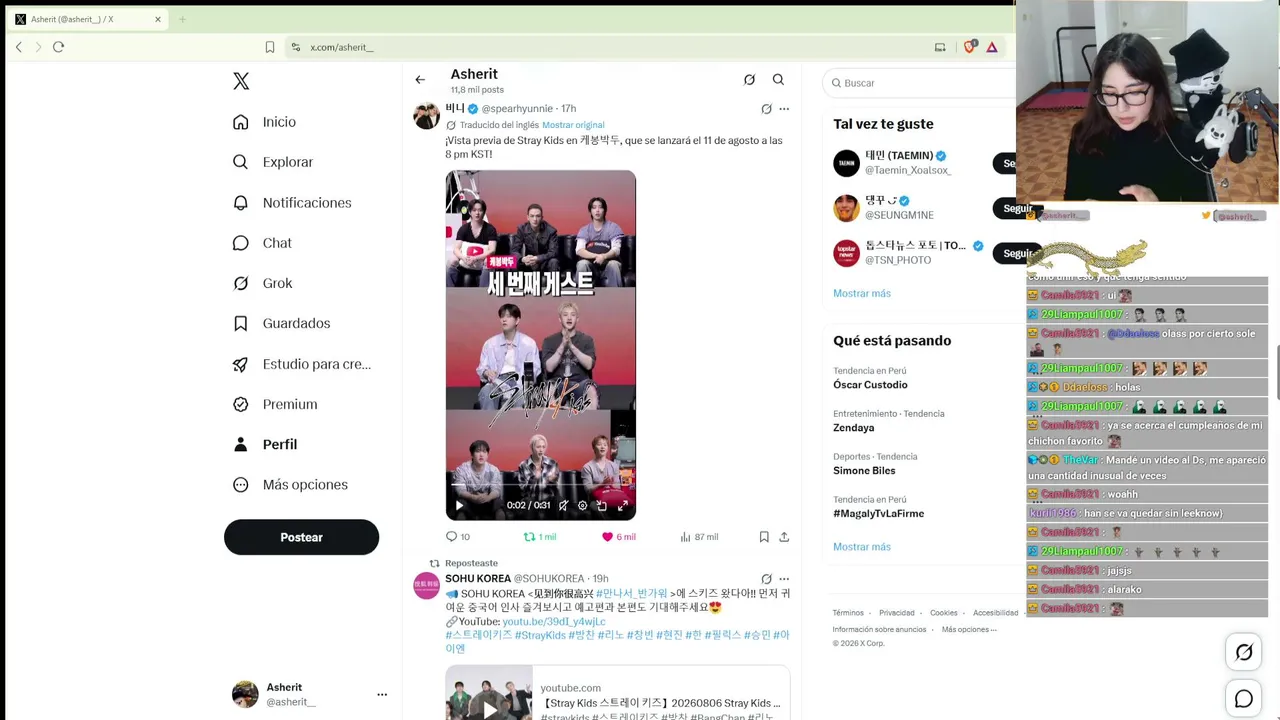The width and height of the screenshot is (1280, 720).
Task: Open the Términos footer link
Action: [848, 613]
